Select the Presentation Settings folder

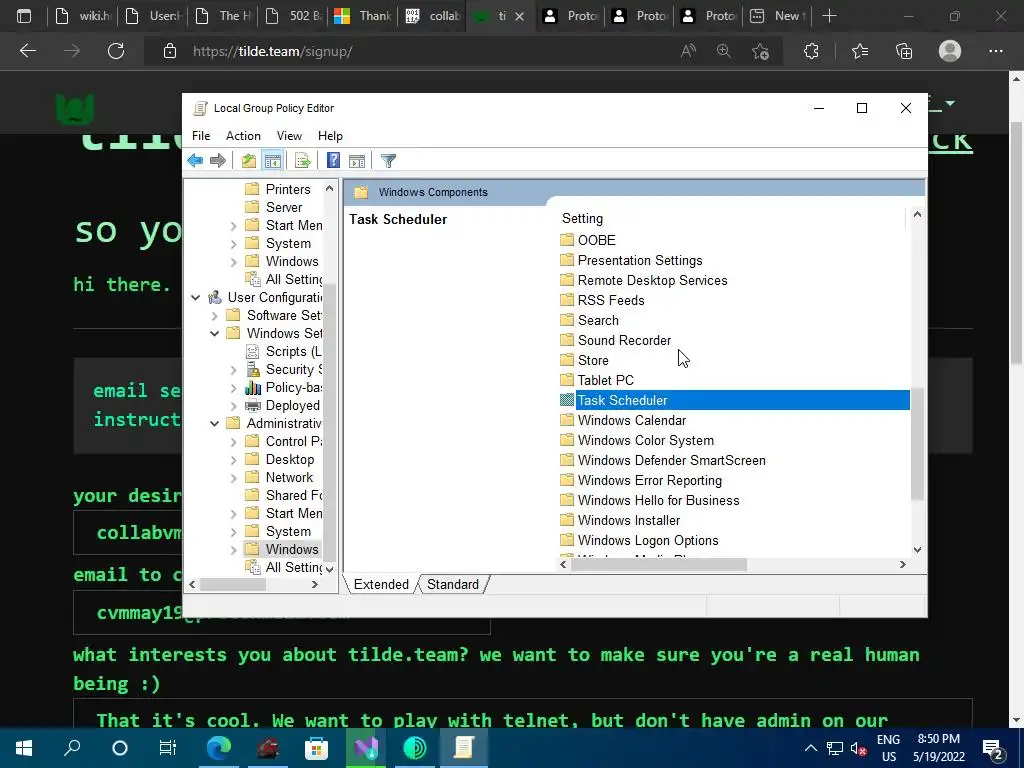(x=640, y=261)
